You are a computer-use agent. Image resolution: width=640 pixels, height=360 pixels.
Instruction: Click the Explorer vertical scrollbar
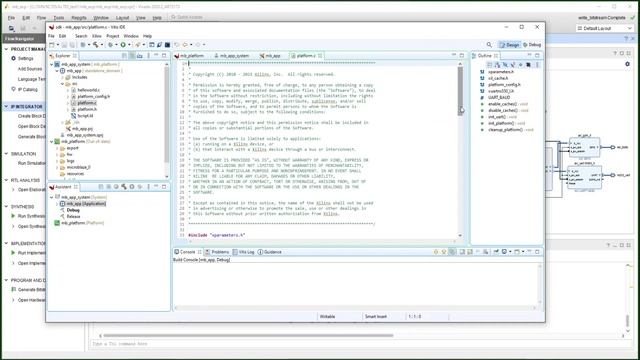click(167, 115)
